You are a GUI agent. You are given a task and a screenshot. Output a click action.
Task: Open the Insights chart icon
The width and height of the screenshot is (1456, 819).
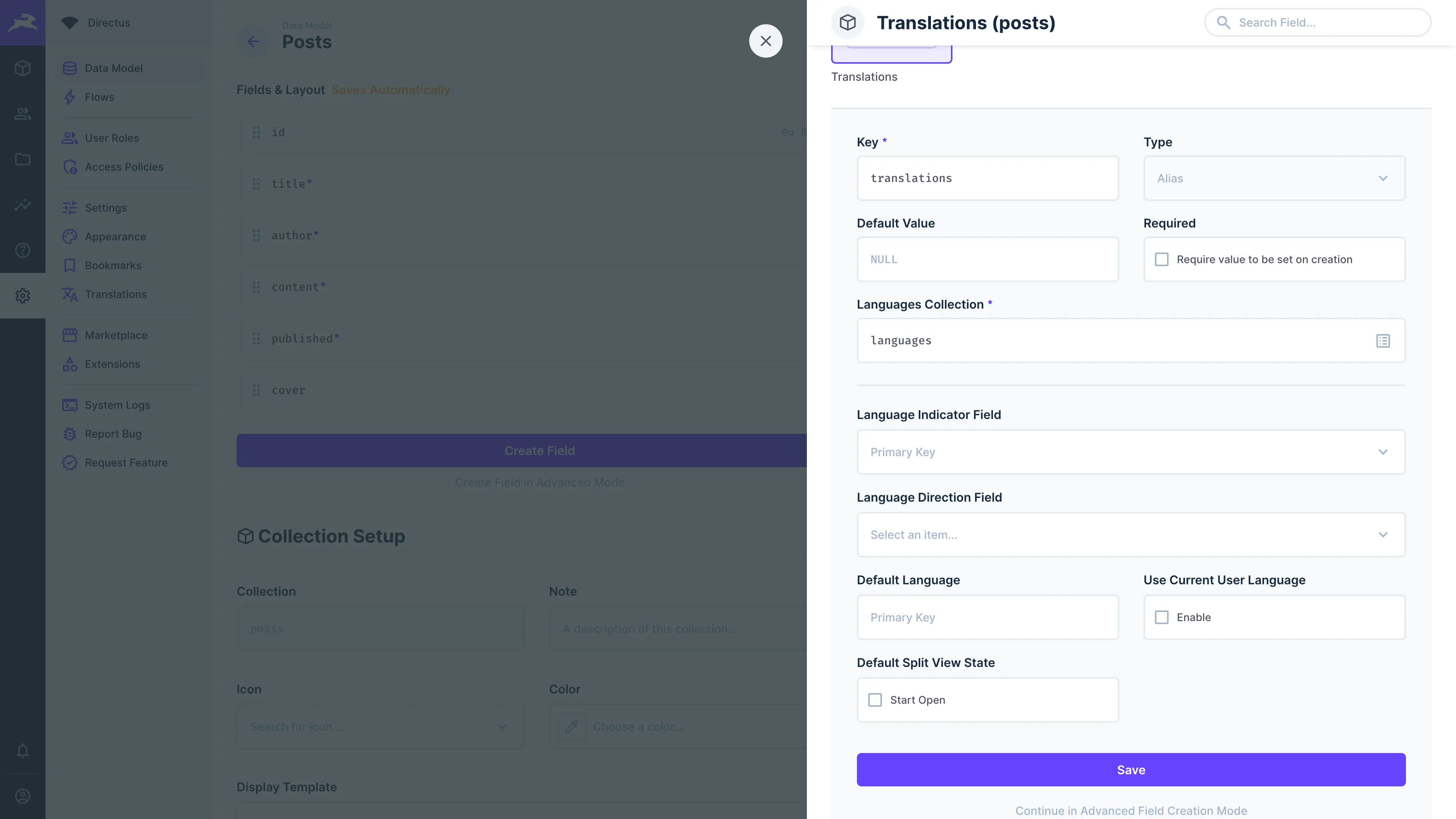tap(23, 205)
